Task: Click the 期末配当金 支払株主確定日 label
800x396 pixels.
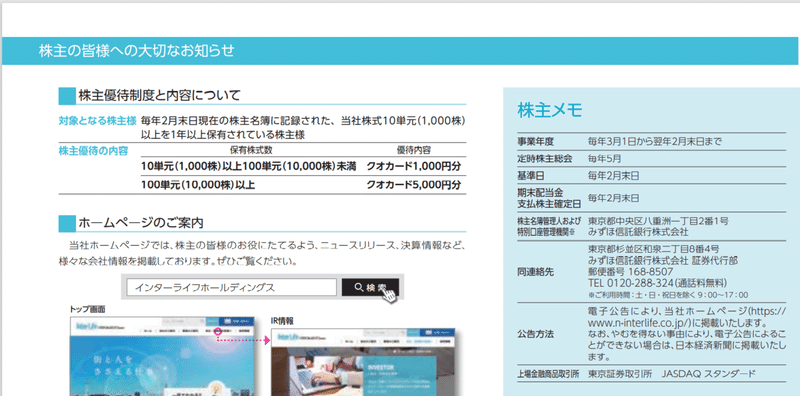Action: point(549,198)
